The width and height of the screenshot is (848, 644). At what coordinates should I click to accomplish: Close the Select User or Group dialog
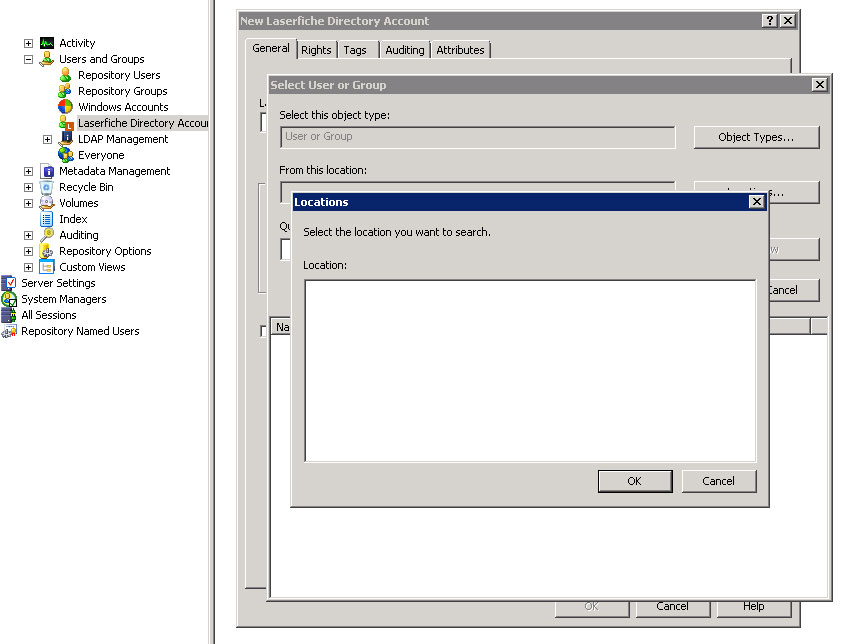pyautogui.click(x=820, y=84)
